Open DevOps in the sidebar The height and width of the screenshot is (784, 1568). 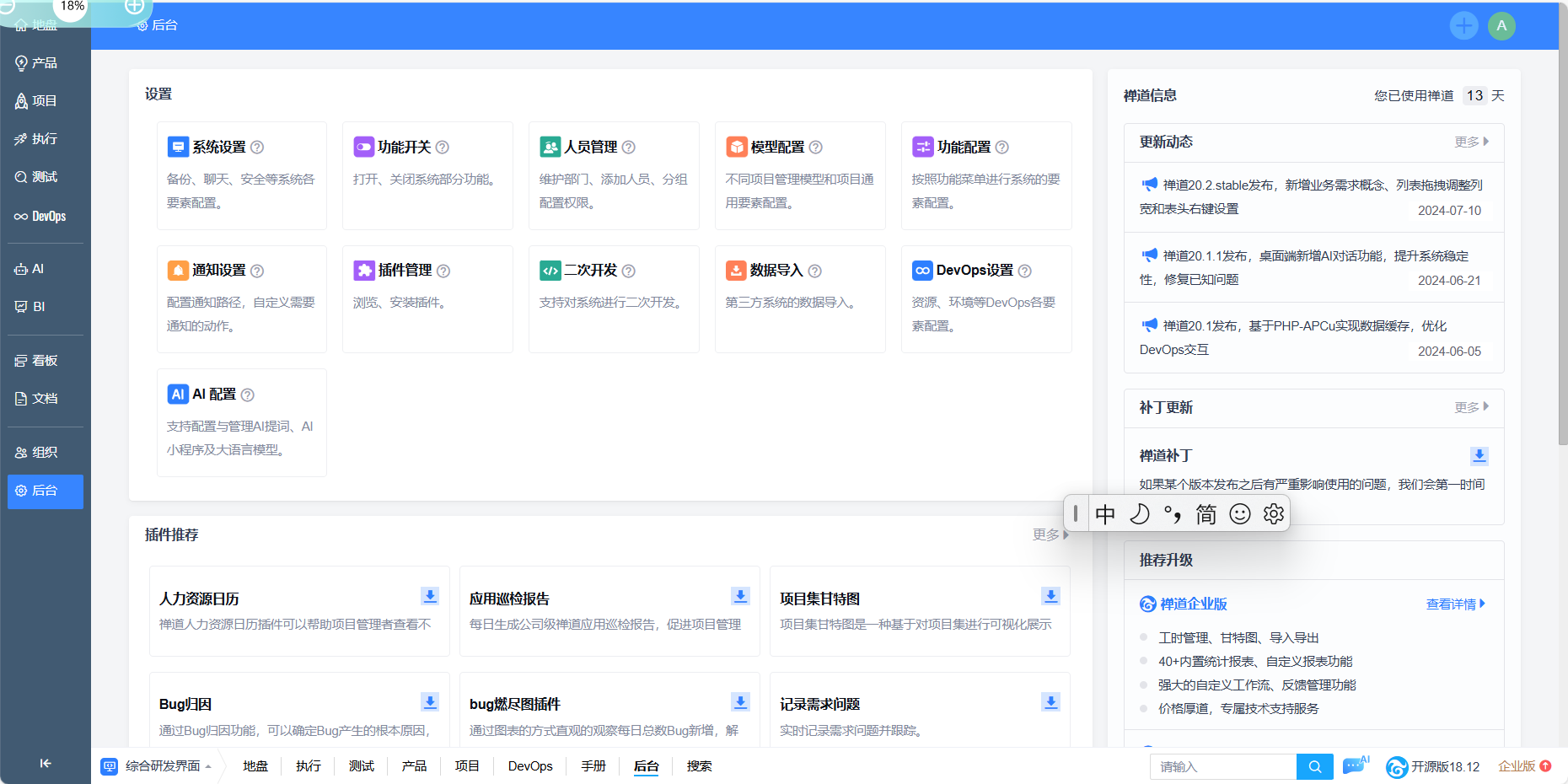point(45,216)
